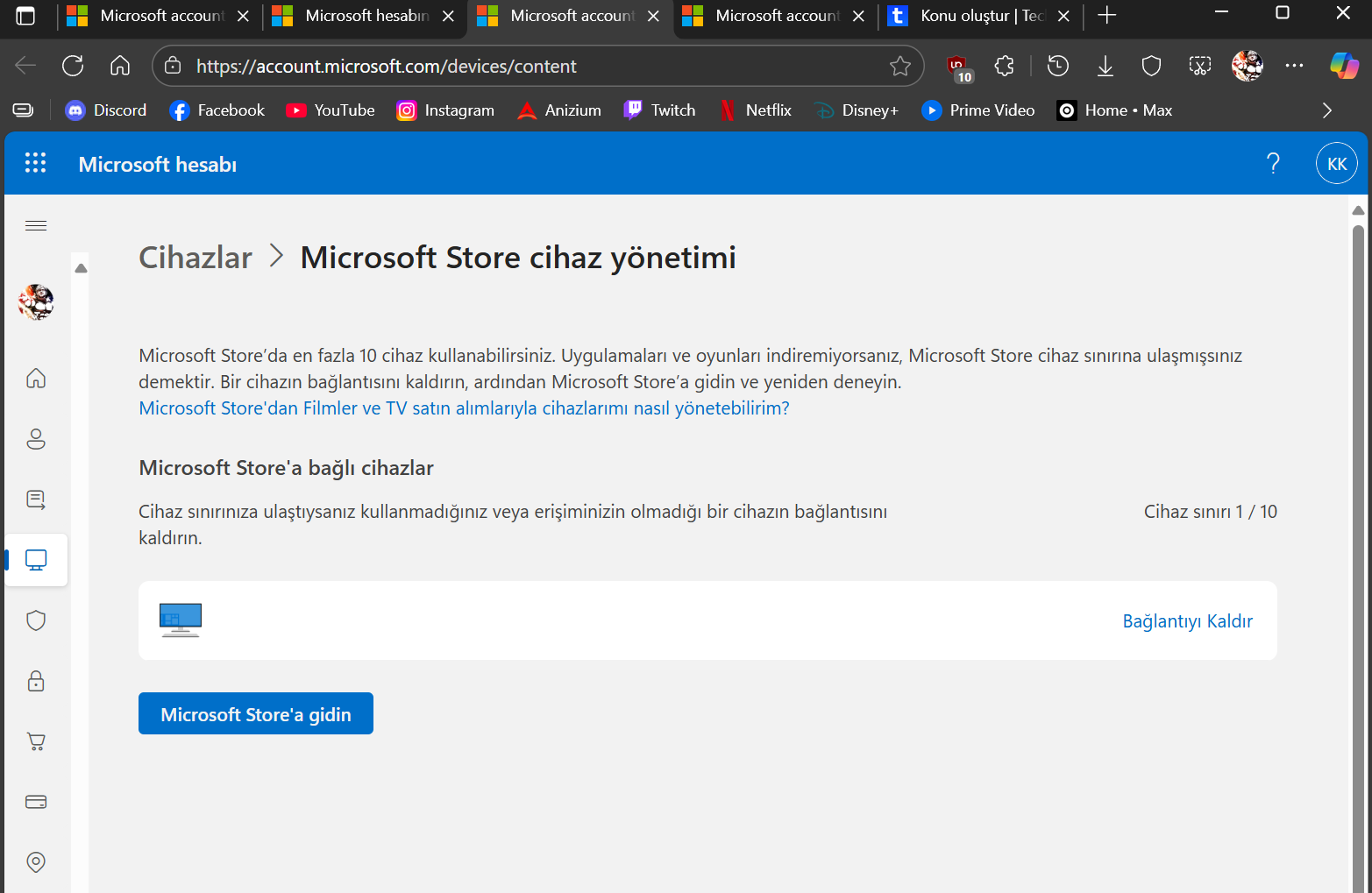The width and height of the screenshot is (1372, 893).
Task: Switch to the Konu oluştur tab
Action: [x=980, y=16]
